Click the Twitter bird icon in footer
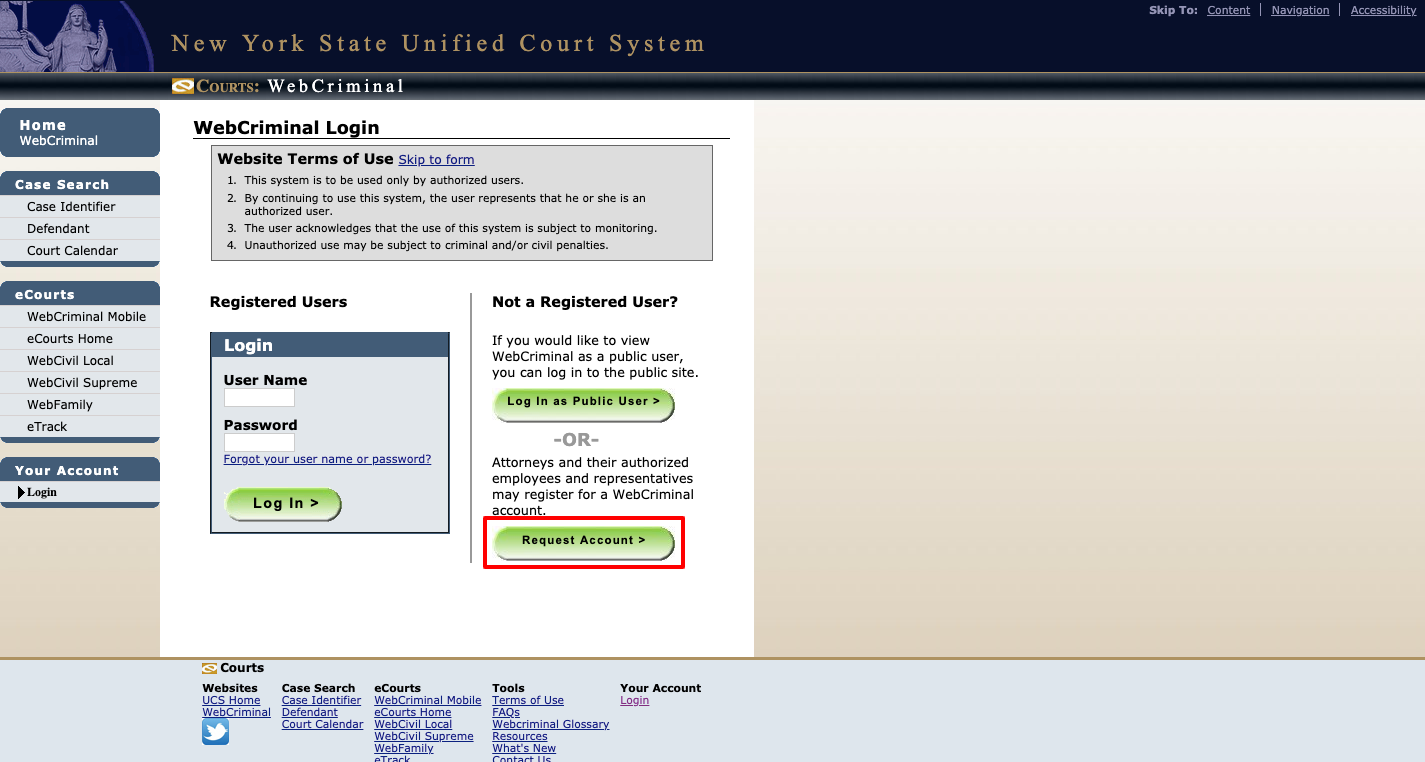 click(x=216, y=732)
